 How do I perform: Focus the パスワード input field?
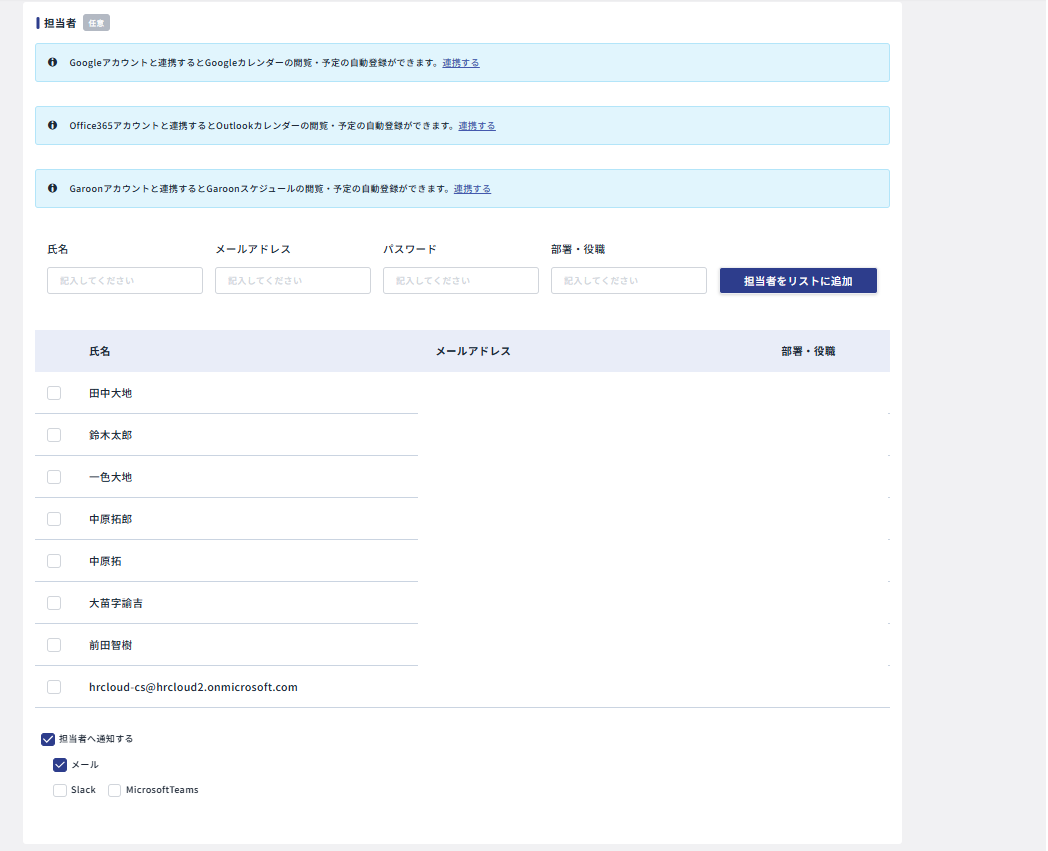[x=461, y=281]
